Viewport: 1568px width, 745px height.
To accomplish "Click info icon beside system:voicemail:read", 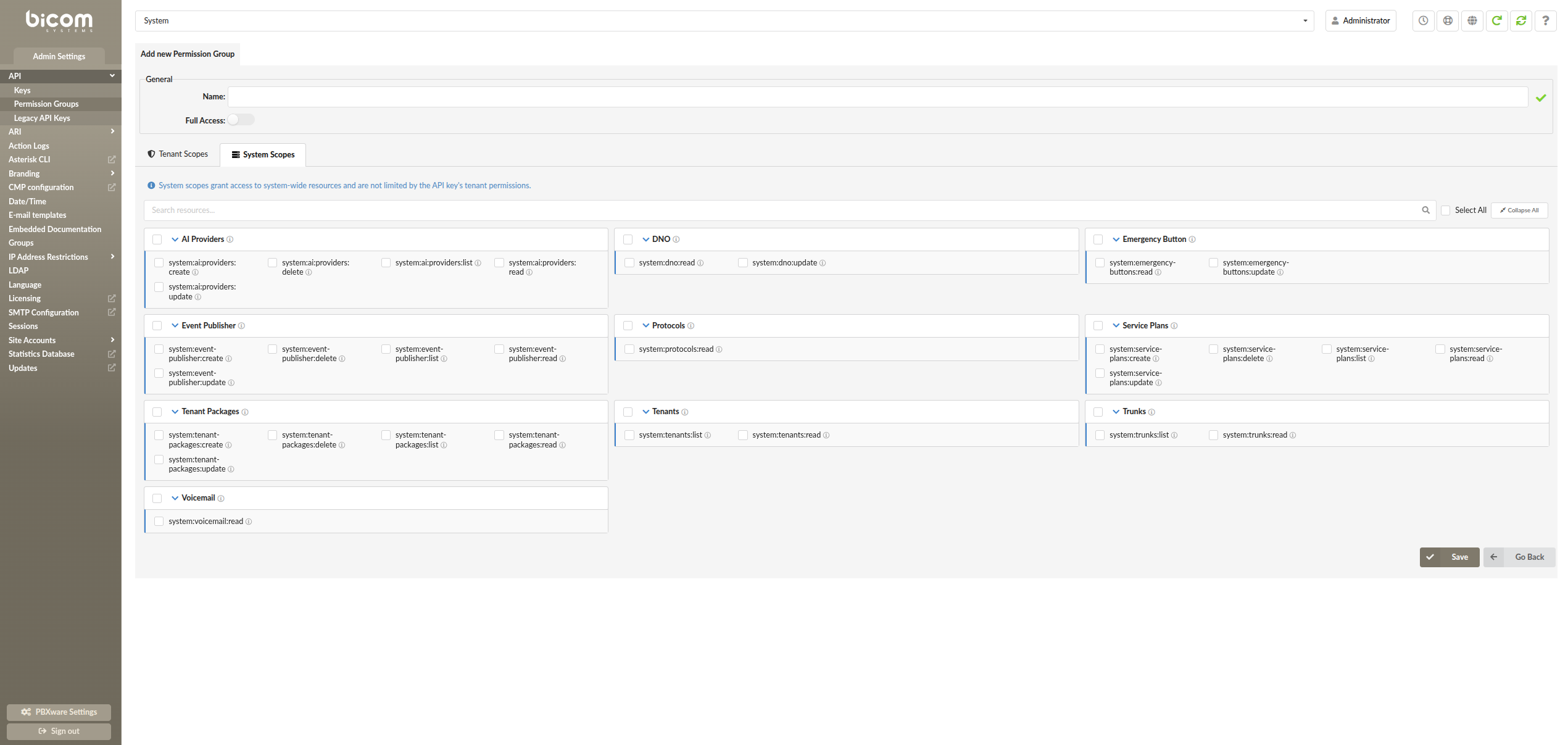I will point(249,522).
